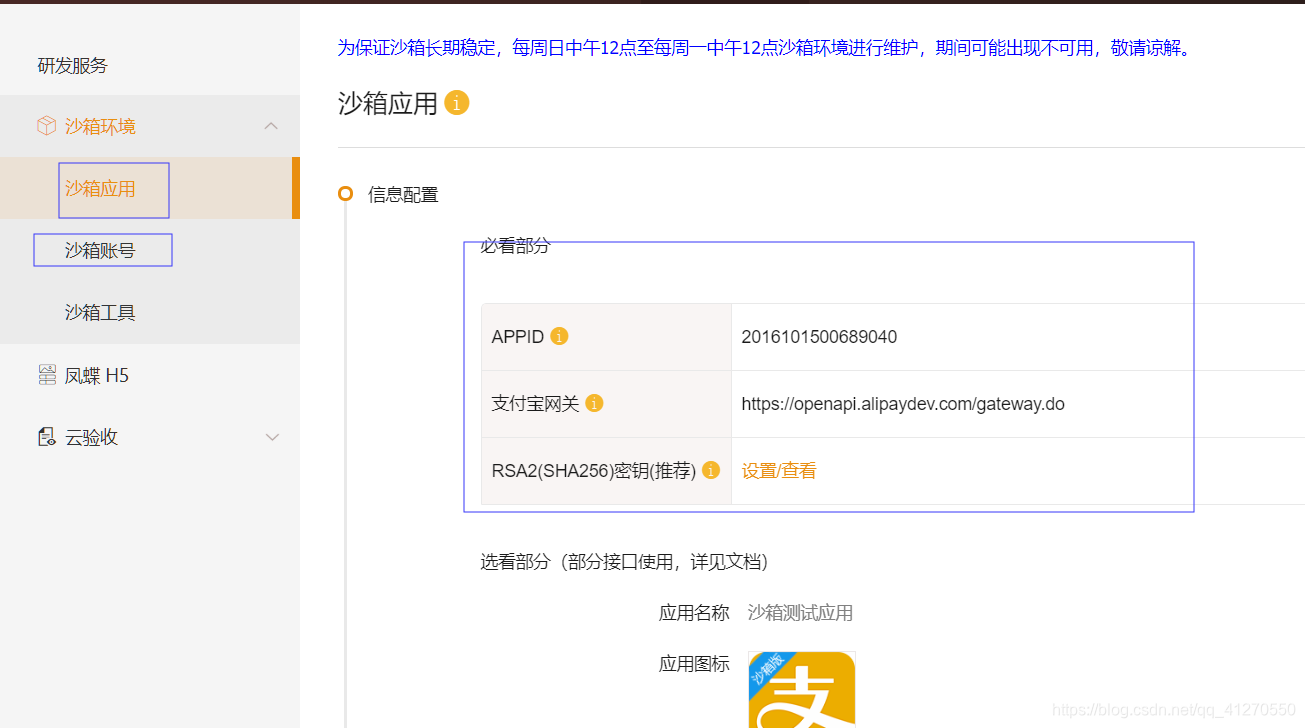
Task: Click the 云验收 sidebar icon
Action: [46, 437]
